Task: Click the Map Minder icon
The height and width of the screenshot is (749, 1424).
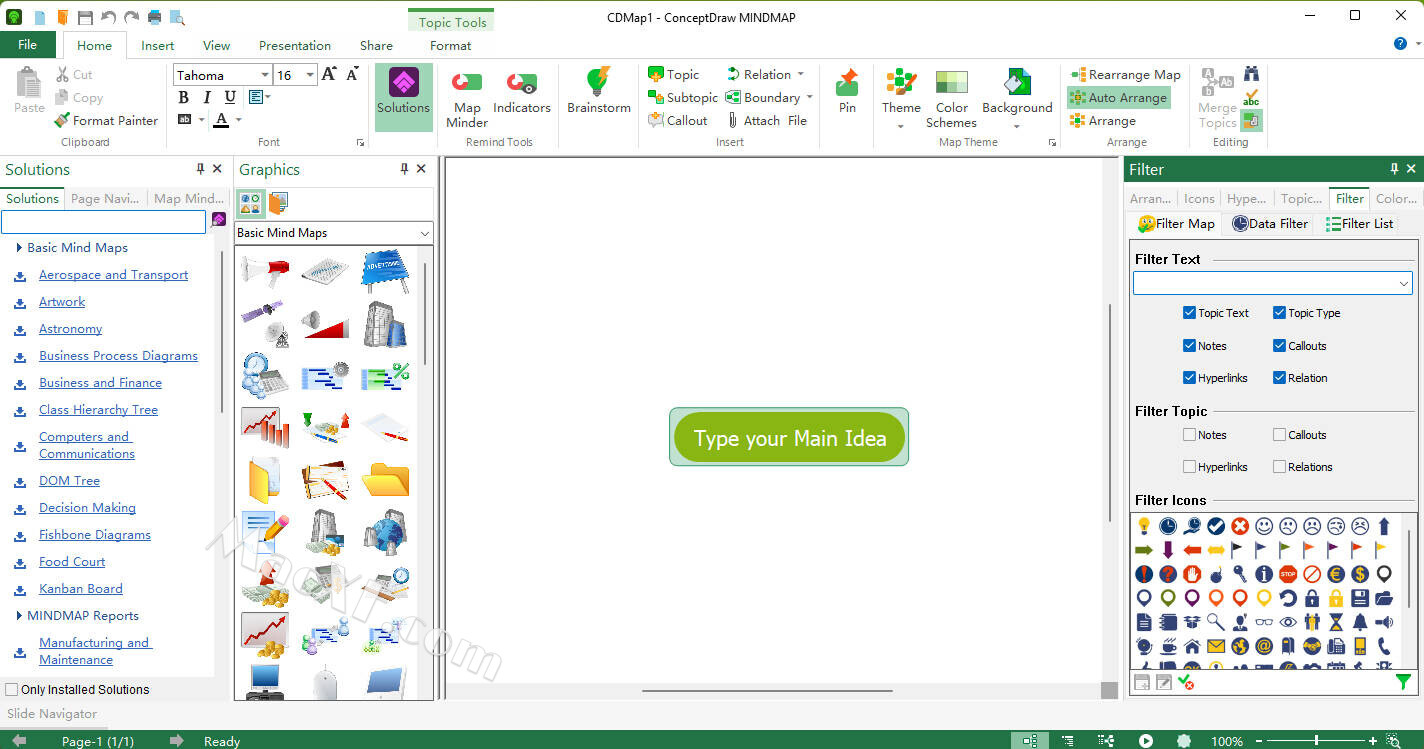Action: point(466,85)
